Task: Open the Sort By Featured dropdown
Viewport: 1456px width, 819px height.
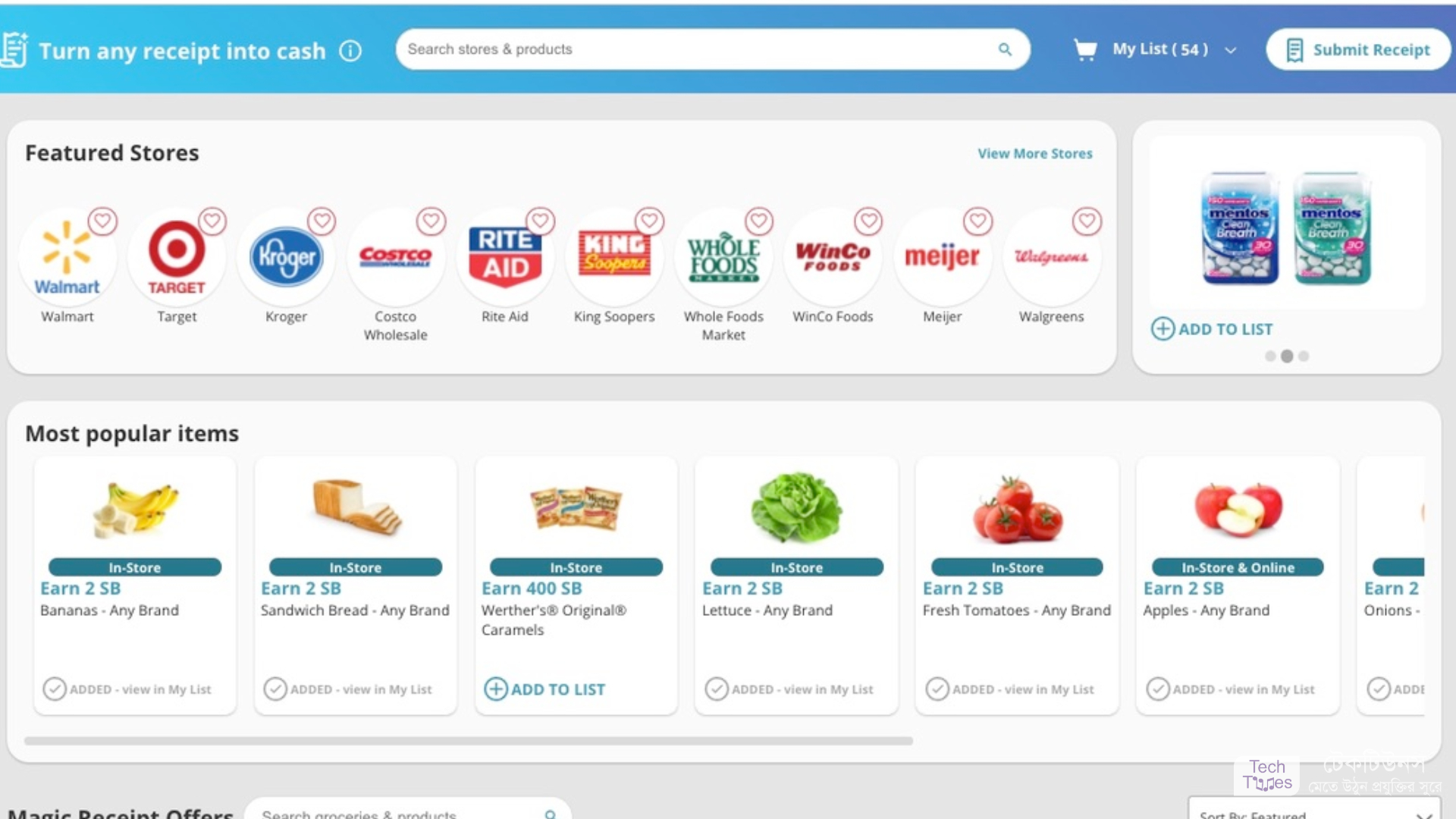Action: click(x=1314, y=811)
